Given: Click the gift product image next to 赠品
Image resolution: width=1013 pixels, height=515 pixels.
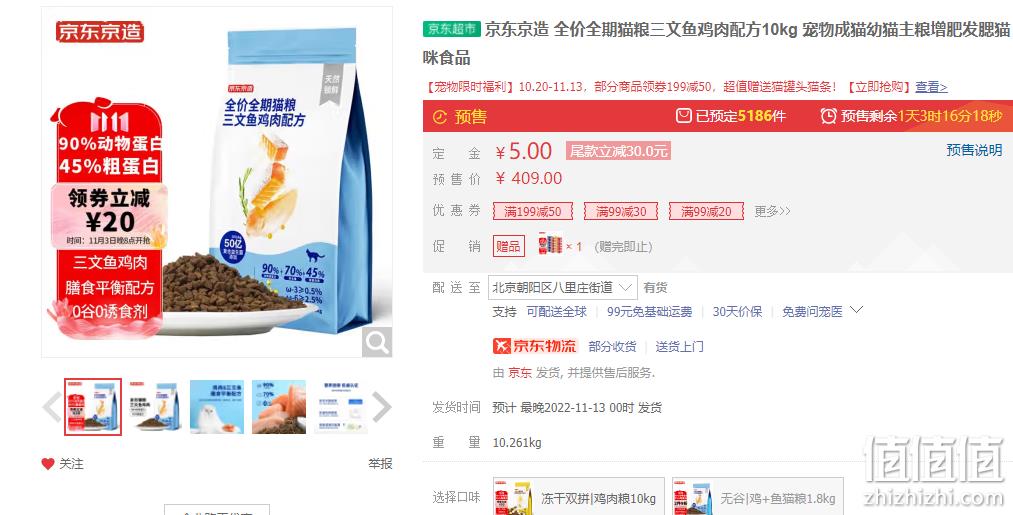Looking at the screenshot, I should (550, 246).
